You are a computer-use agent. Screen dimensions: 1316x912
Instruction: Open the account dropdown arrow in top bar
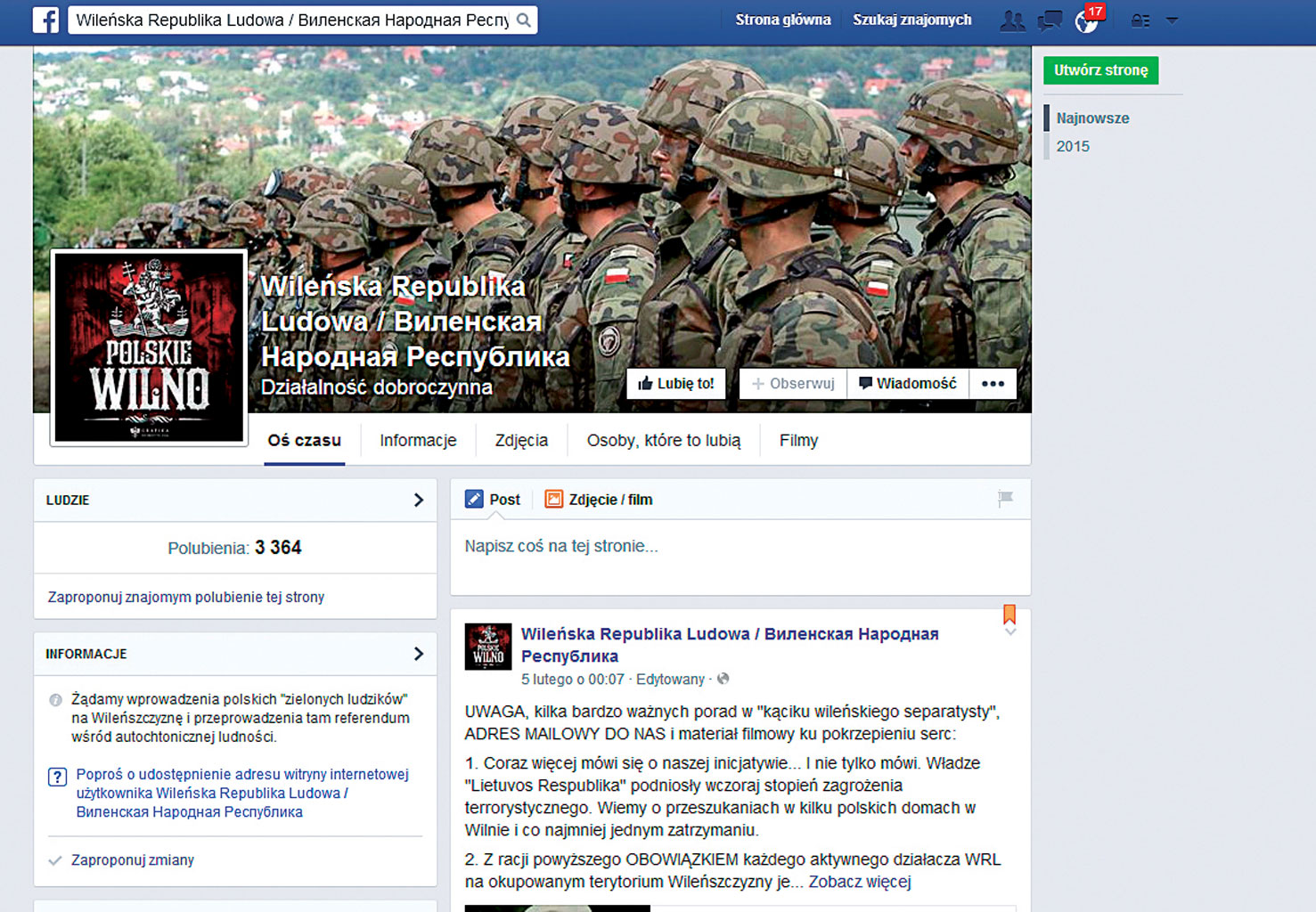coord(1172,20)
